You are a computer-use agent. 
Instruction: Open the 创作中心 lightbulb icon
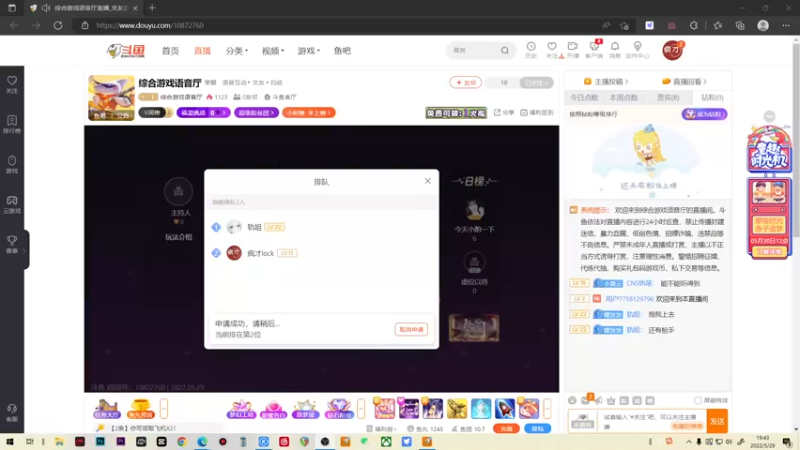pyautogui.click(x=637, y=49)
